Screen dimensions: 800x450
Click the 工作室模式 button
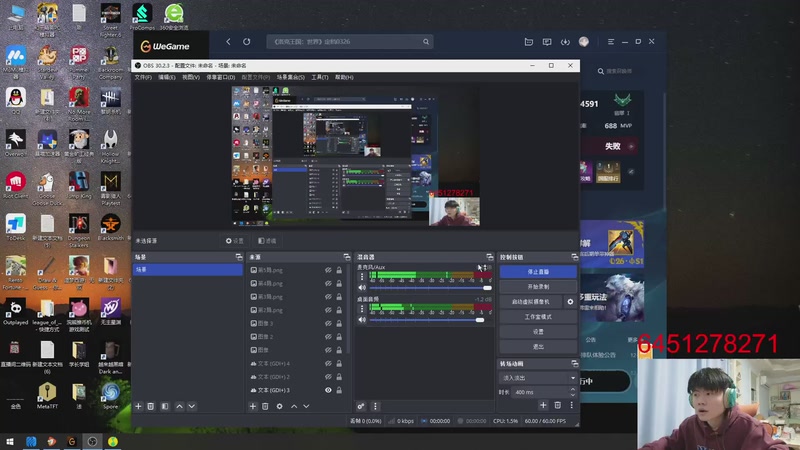[538, 317]
